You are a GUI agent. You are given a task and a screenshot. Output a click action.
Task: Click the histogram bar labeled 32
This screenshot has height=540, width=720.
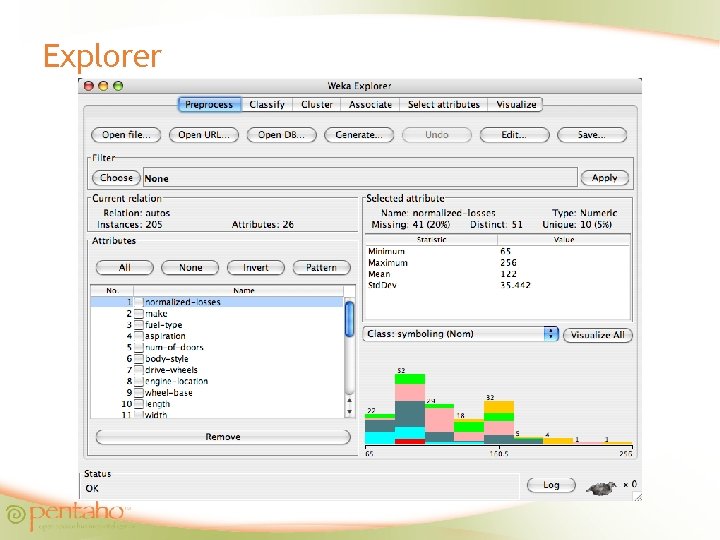tap(499, 422)
